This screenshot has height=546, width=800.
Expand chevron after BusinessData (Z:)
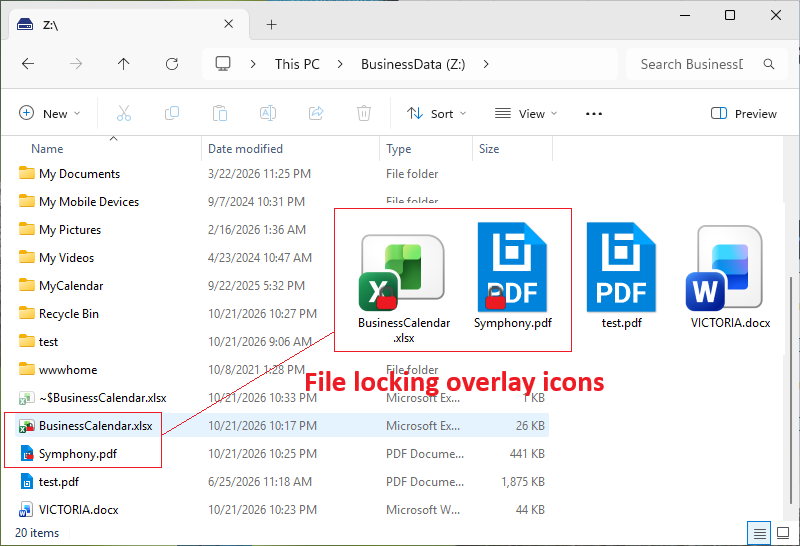pos(486,64)
